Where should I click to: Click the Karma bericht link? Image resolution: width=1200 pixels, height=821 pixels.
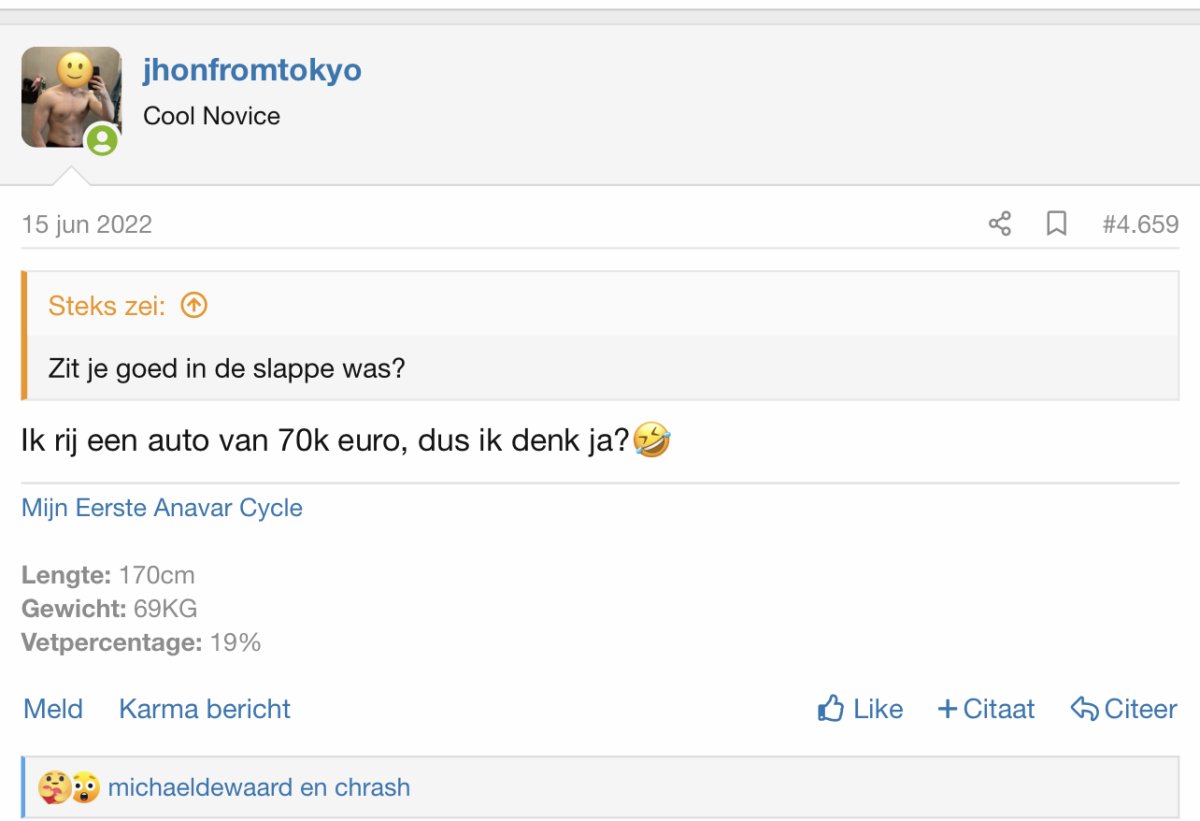[x=205, y=709]
